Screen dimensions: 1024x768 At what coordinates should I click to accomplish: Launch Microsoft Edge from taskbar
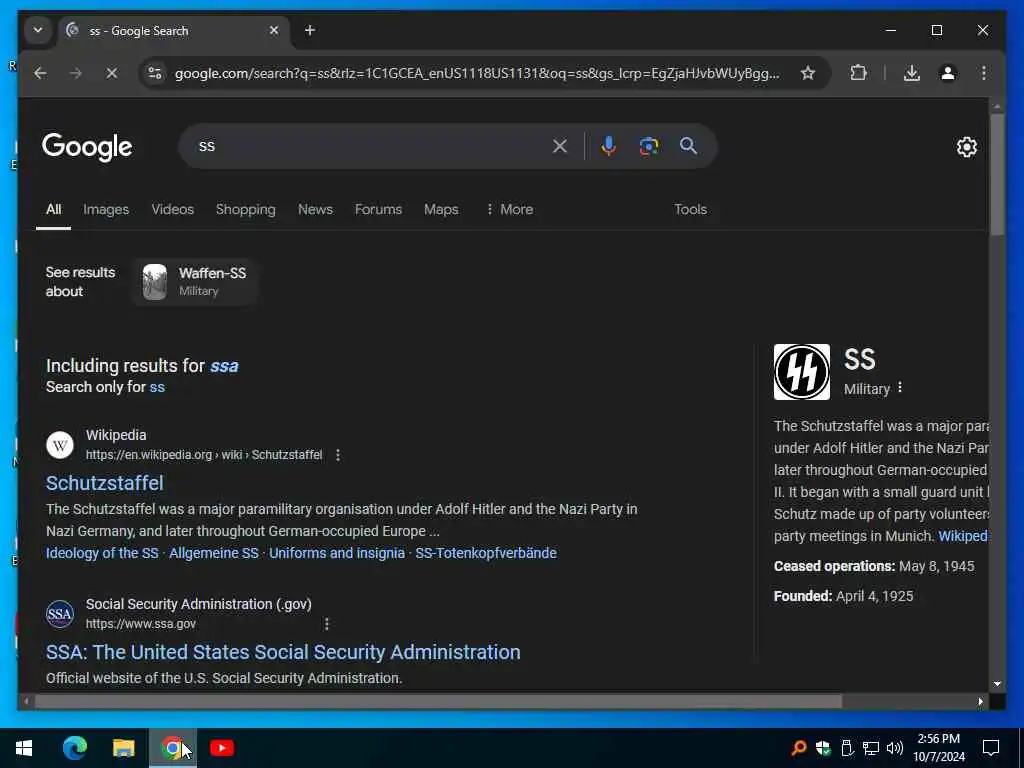tap(74, 748)
